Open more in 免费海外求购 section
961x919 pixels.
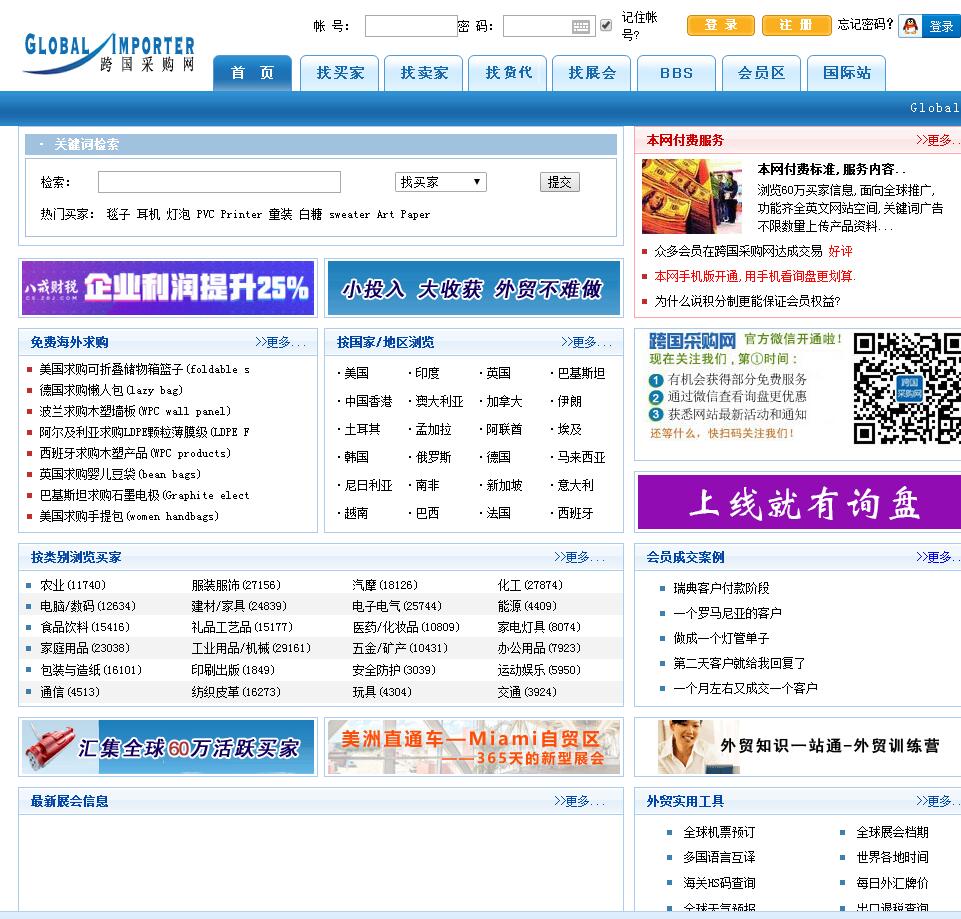click(280, 342)
